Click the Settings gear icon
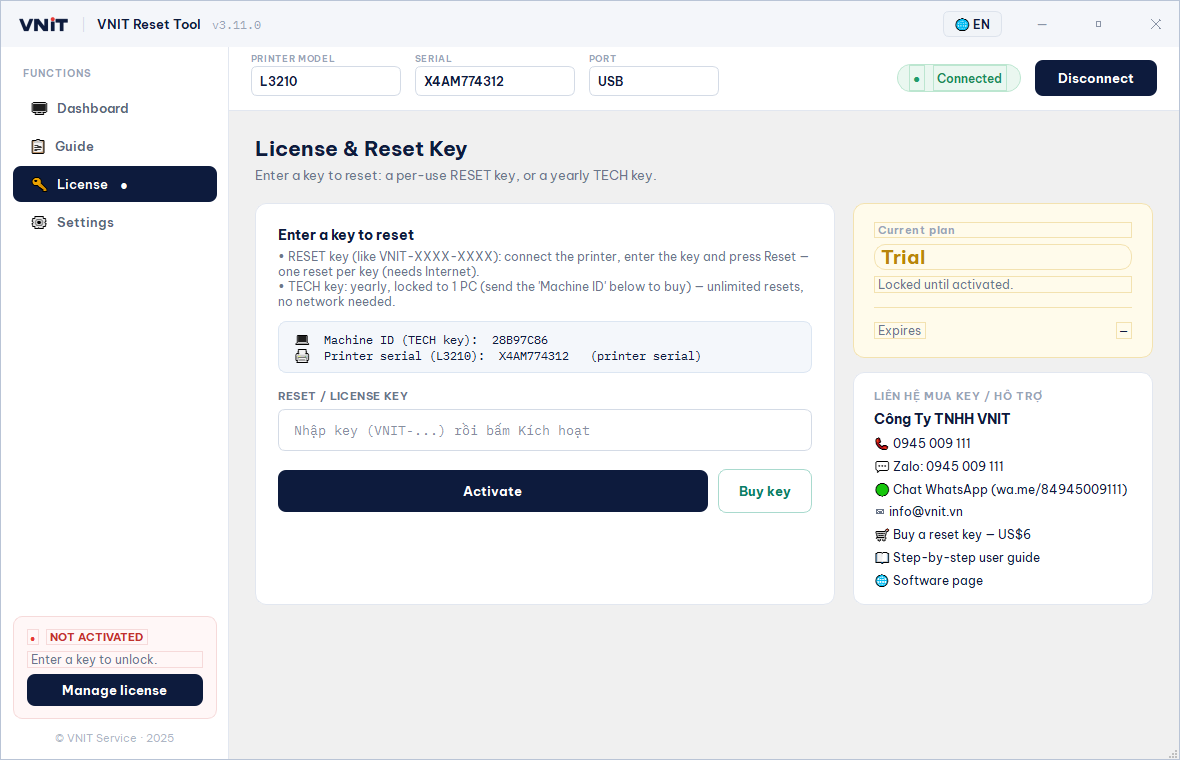1180x760 pixels. [x=39, y=223]
